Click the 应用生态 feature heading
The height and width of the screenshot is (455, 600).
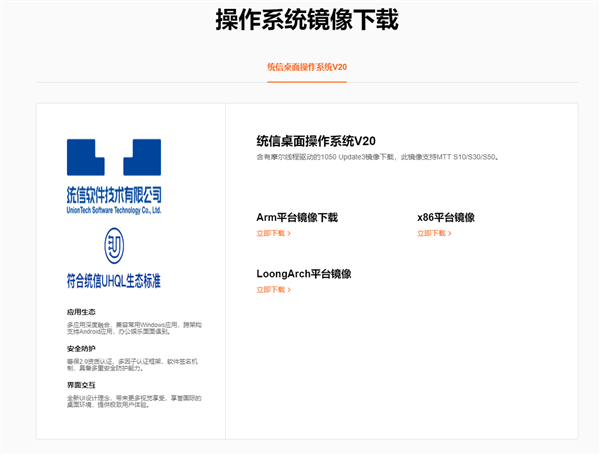coord(81,312)
